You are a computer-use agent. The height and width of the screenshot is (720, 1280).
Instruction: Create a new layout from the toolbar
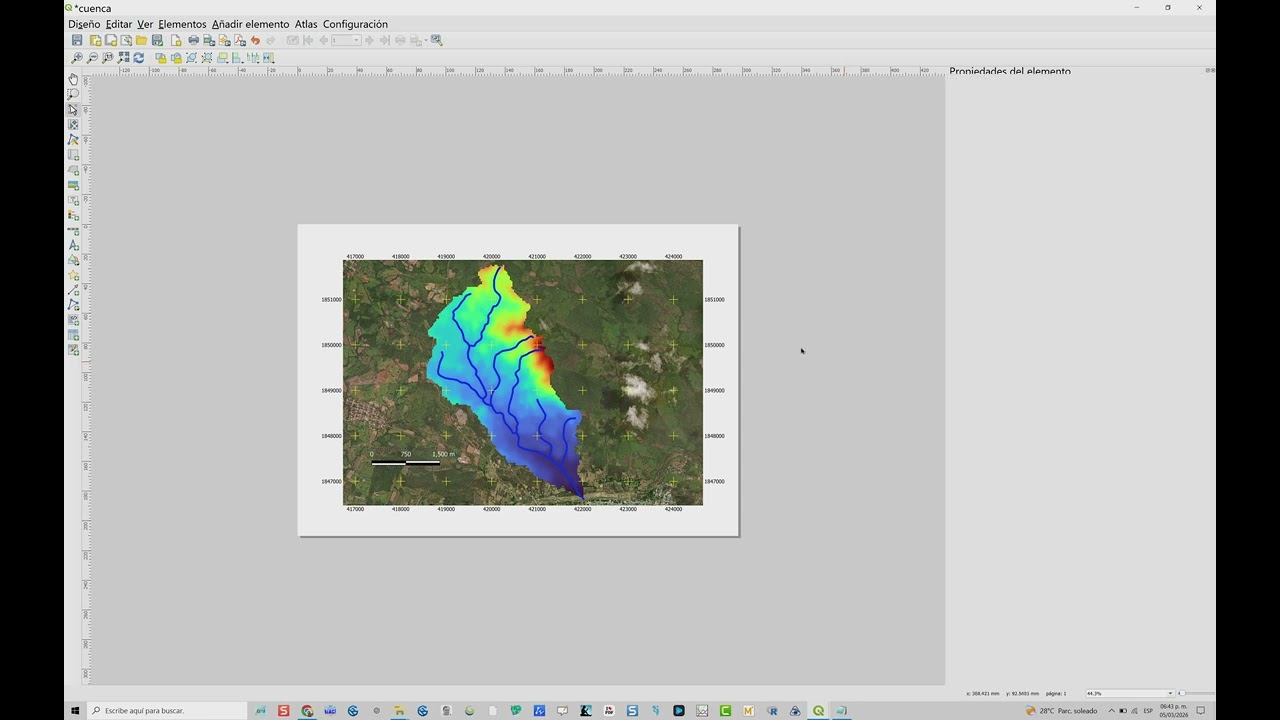[x=95, y=40]
